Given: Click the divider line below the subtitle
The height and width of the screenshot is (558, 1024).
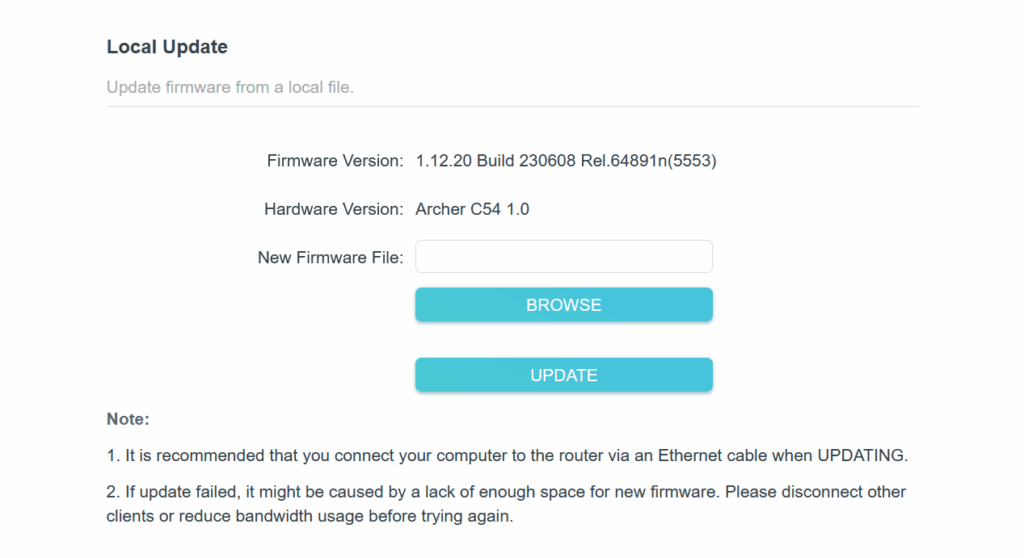Looking at the screenshot, I should 512,106.
